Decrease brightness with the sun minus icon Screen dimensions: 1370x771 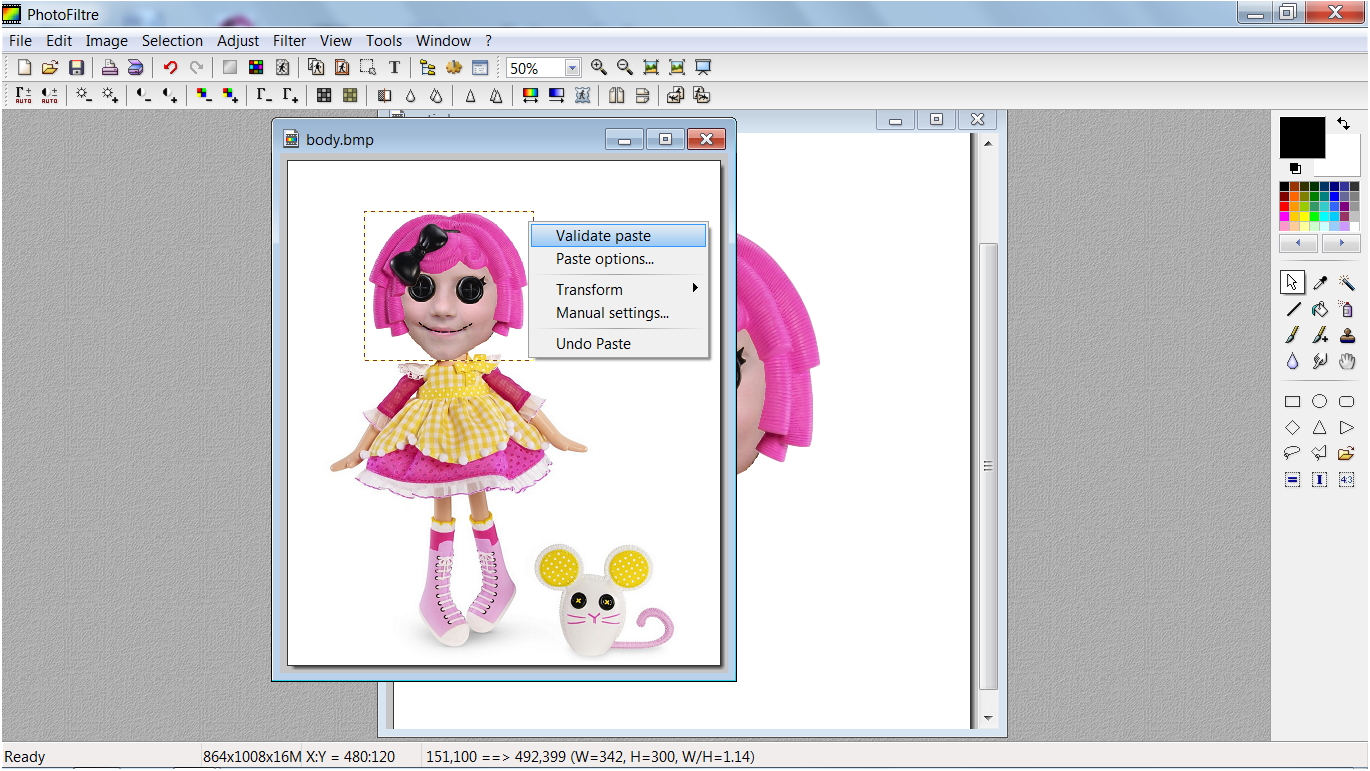pyautogui.click(x=84, y=95)
